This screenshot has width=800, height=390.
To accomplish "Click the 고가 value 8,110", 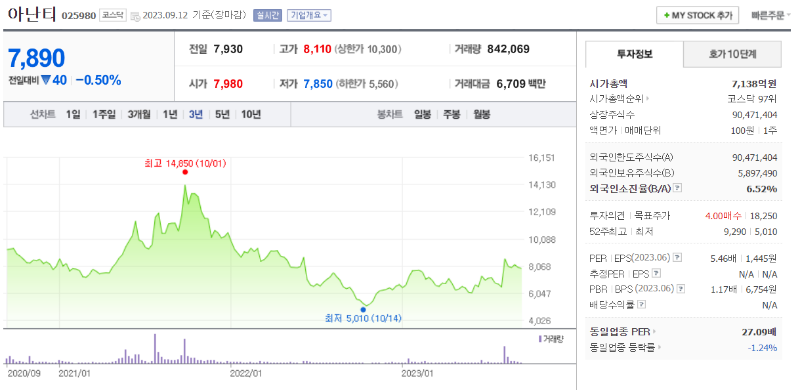I will (x=317, y=50).
